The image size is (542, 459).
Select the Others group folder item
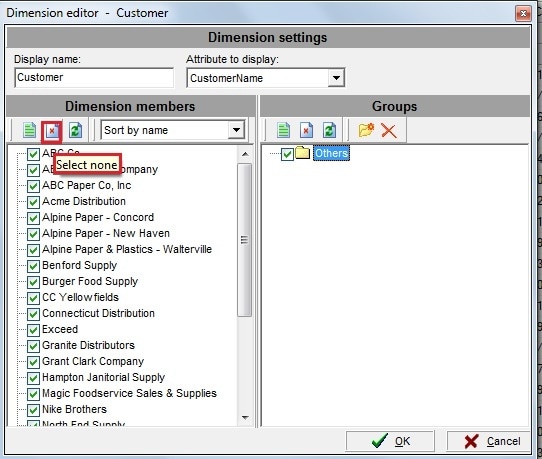point(331,153)
